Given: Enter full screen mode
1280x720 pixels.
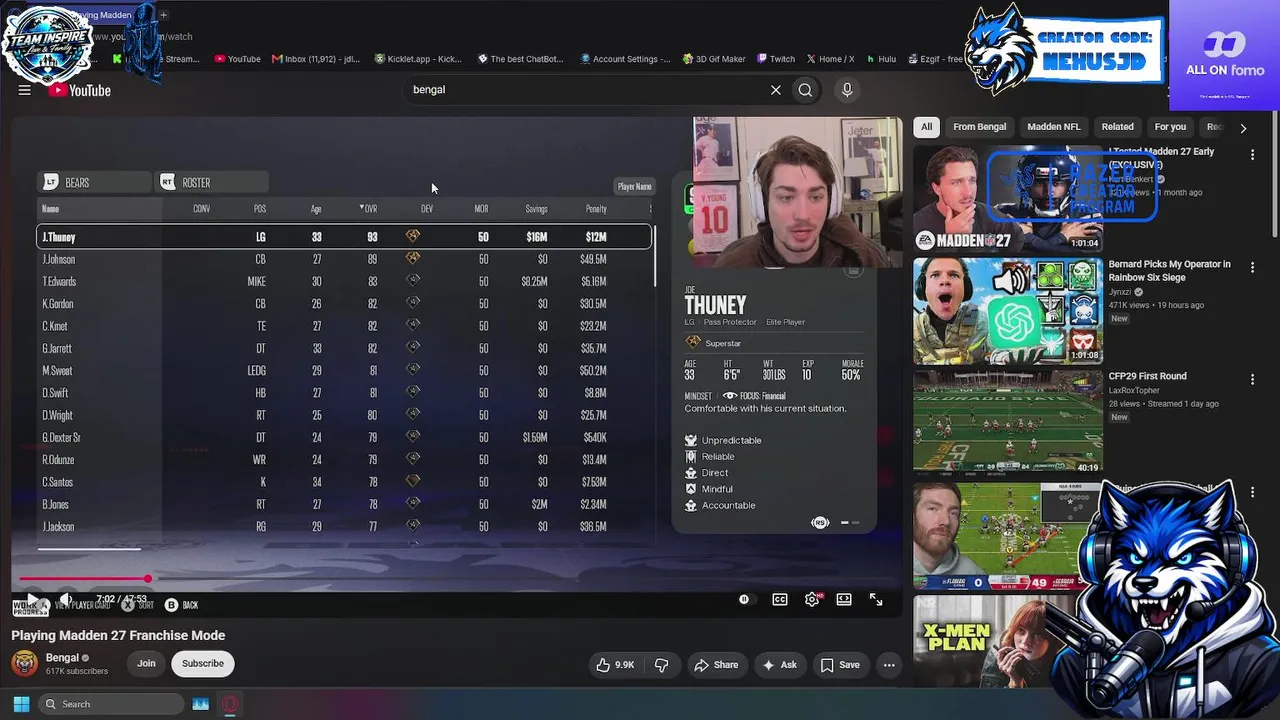Looking at the screenshot, I should [876, 600].
